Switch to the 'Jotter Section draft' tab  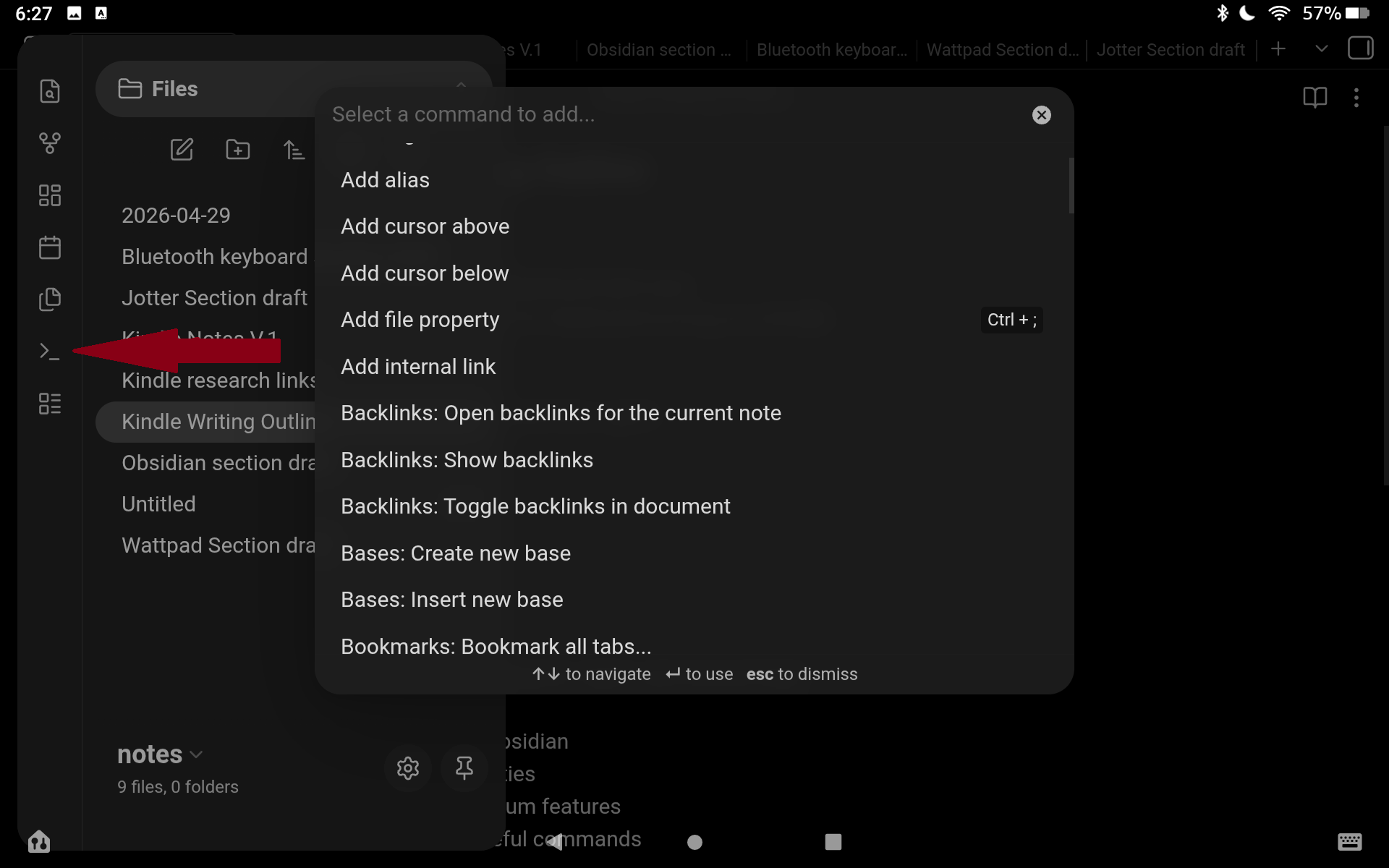pos(1171,50)
